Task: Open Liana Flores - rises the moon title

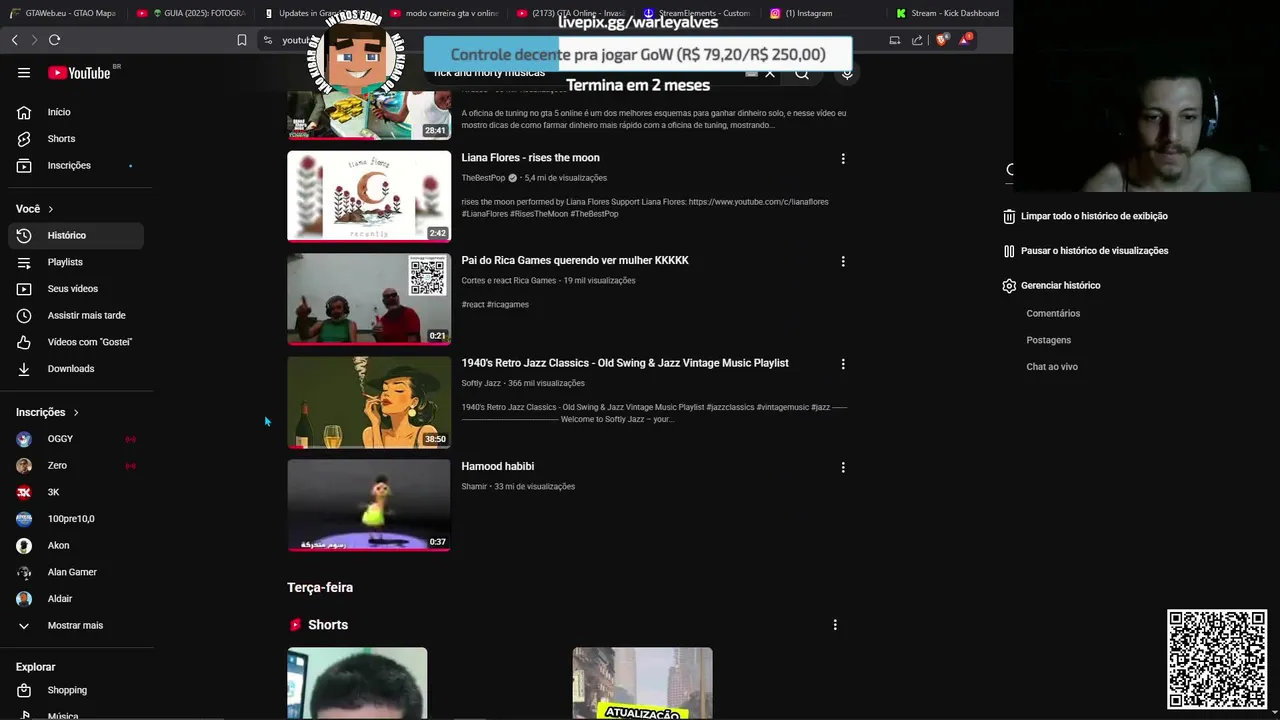Action: tap(530, 158)
